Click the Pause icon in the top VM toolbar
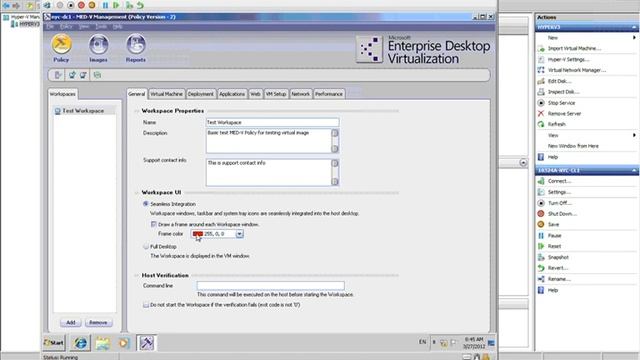 point(105,5)
